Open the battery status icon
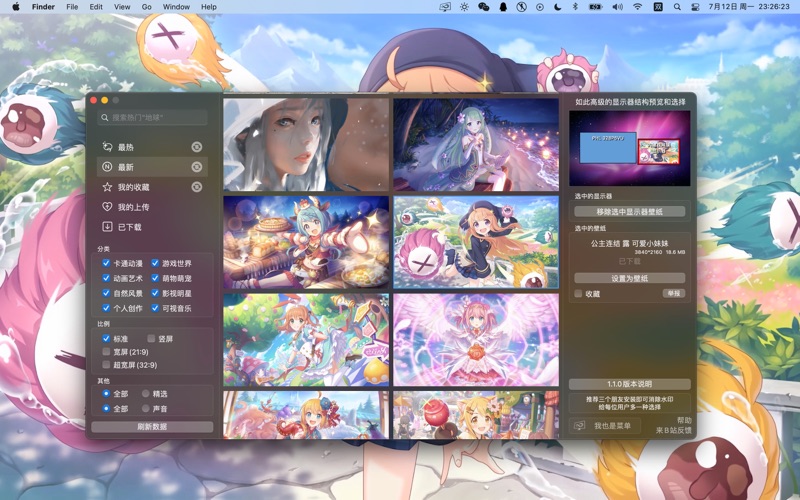The width and height of the screenshot is (800, 500). tap(595, 7)
